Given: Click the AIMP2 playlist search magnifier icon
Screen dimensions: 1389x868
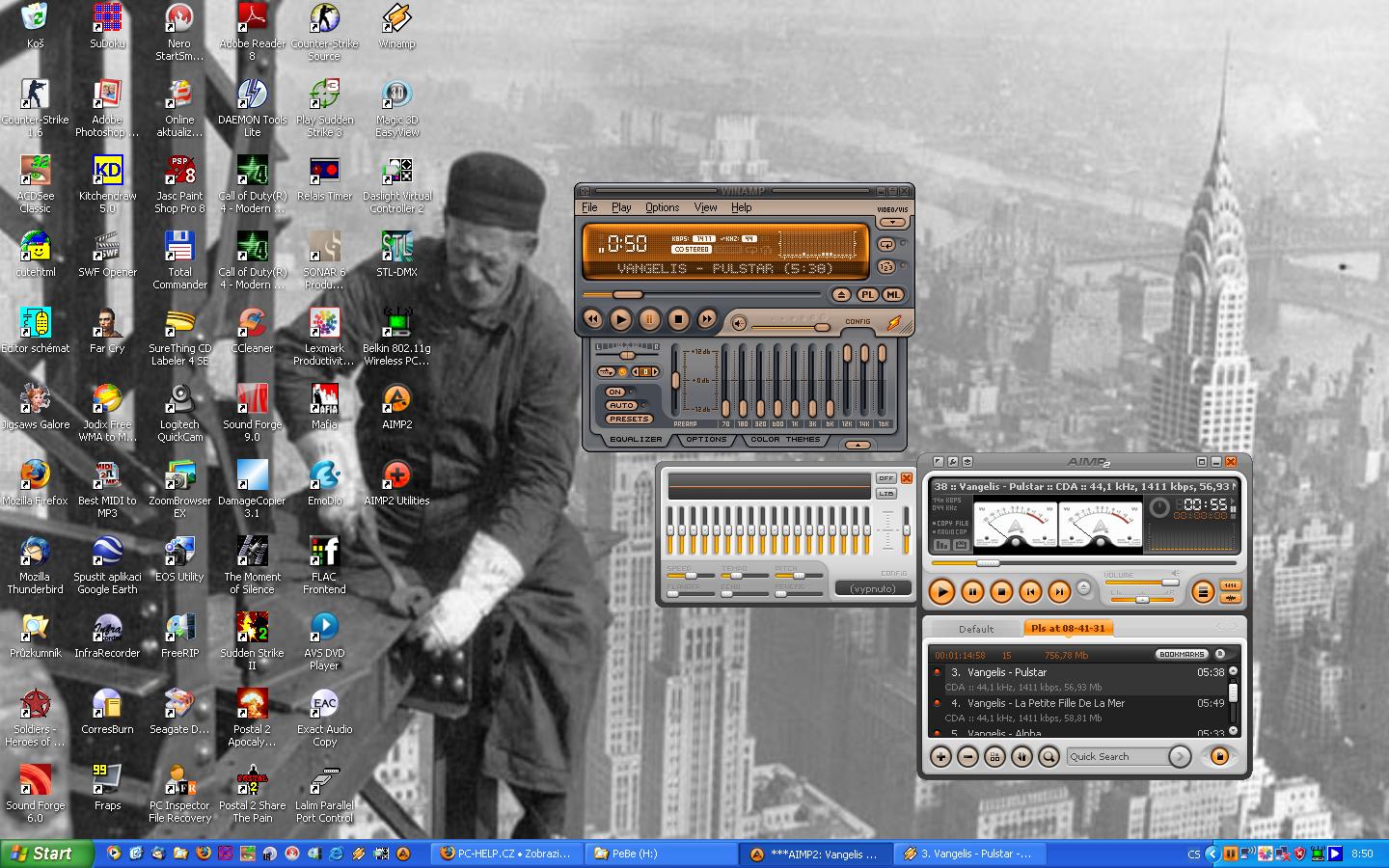Looking at the screenshot, I should [x=1049, y=757].
